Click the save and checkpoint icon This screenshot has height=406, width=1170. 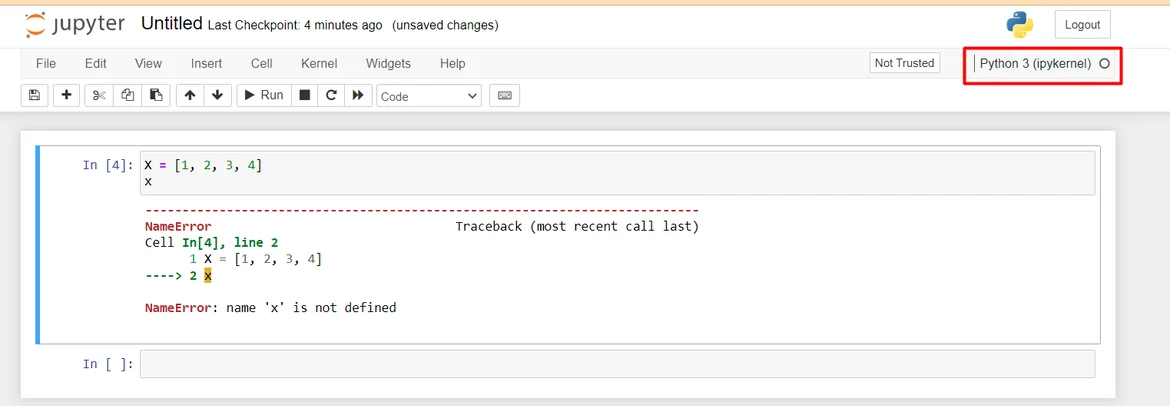point(34,95)
